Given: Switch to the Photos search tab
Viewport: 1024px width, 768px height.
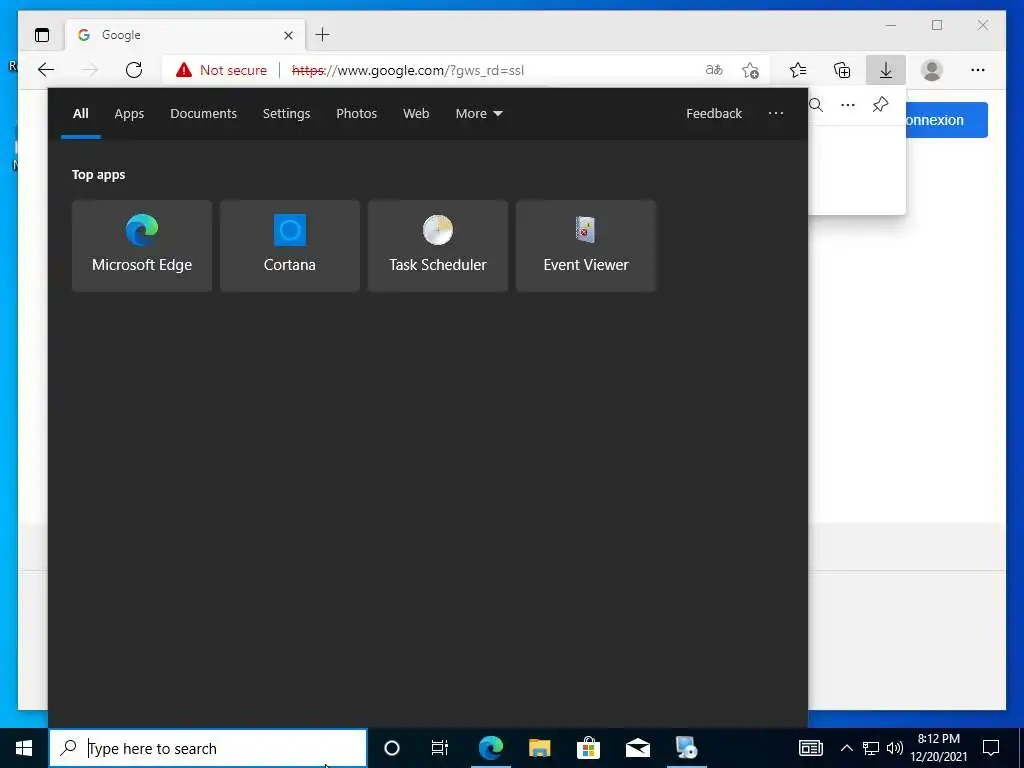Looking at the screenshot, I should click(x=356, y=114).
